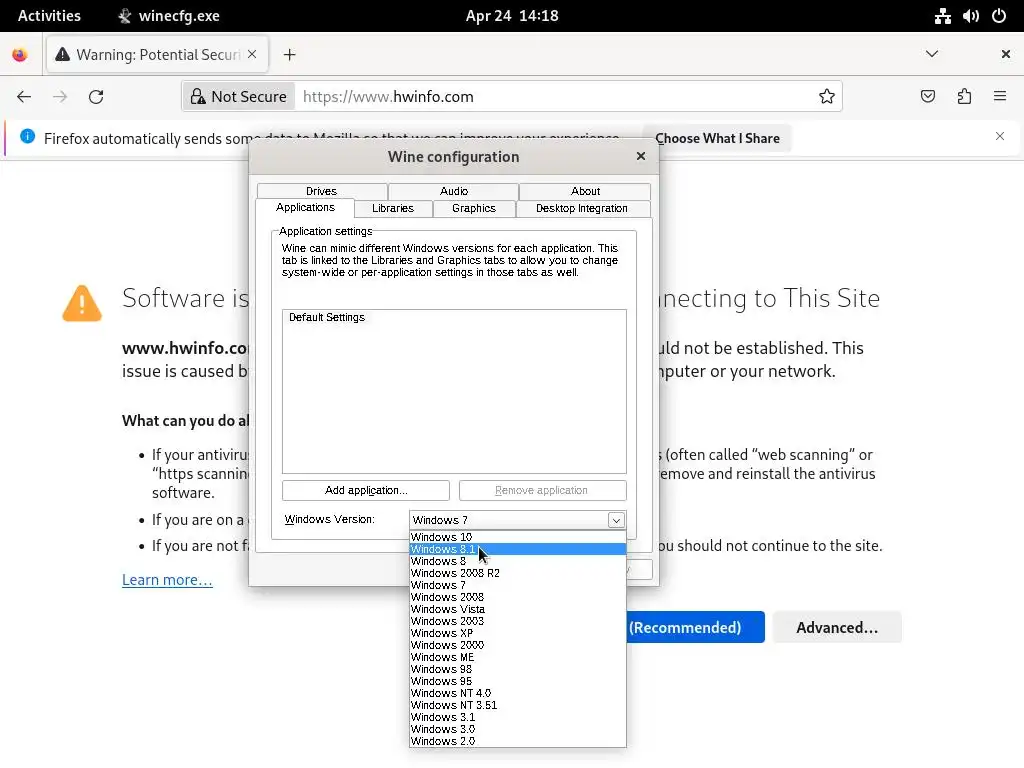Switch to the Drives tab
Viewport: 1024px width, 768px height.
click(x=321, y=191)
